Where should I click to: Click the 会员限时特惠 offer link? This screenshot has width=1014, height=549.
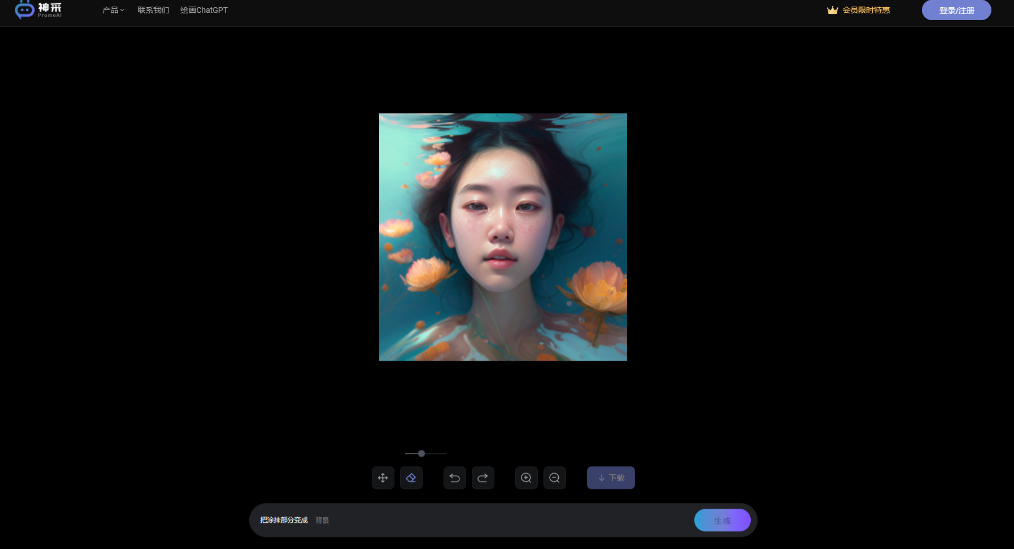click(866, 10)
